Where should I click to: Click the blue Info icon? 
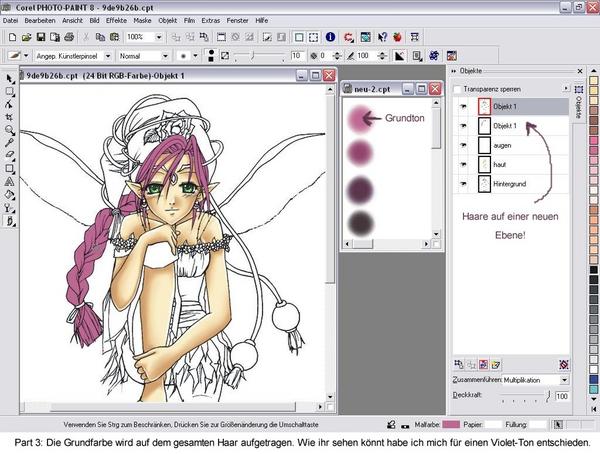coord(331,37)
